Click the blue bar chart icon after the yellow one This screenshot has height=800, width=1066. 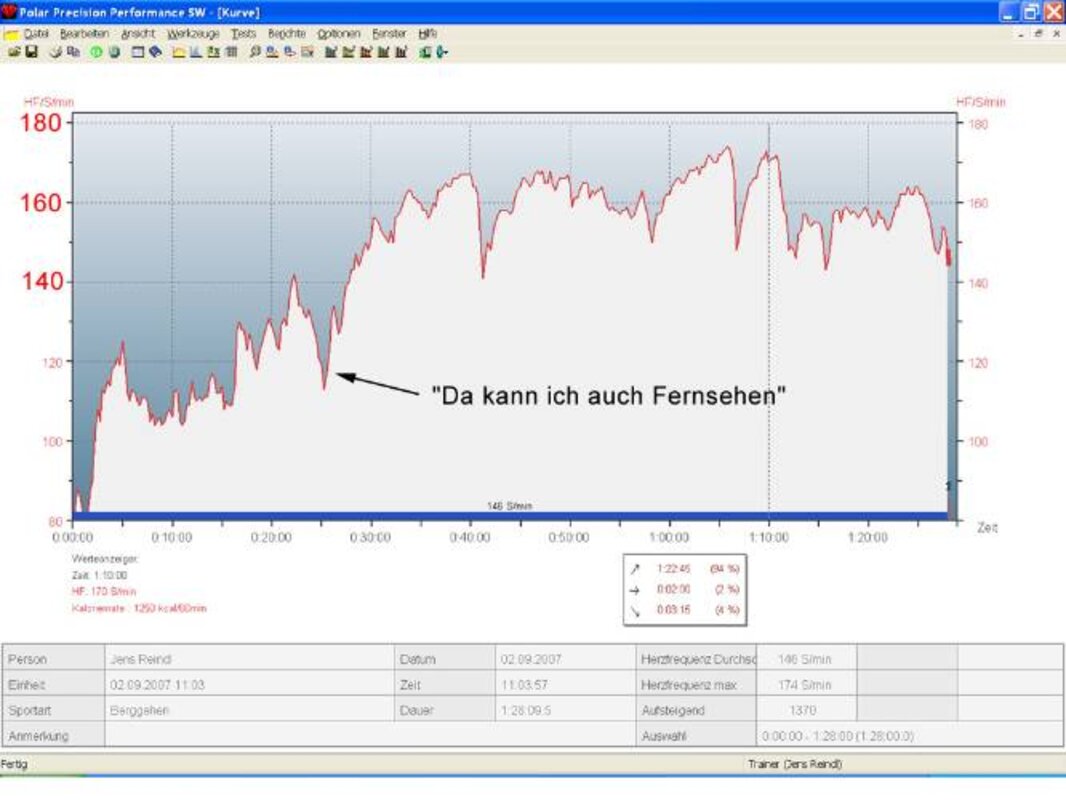[x=196, y=52]
